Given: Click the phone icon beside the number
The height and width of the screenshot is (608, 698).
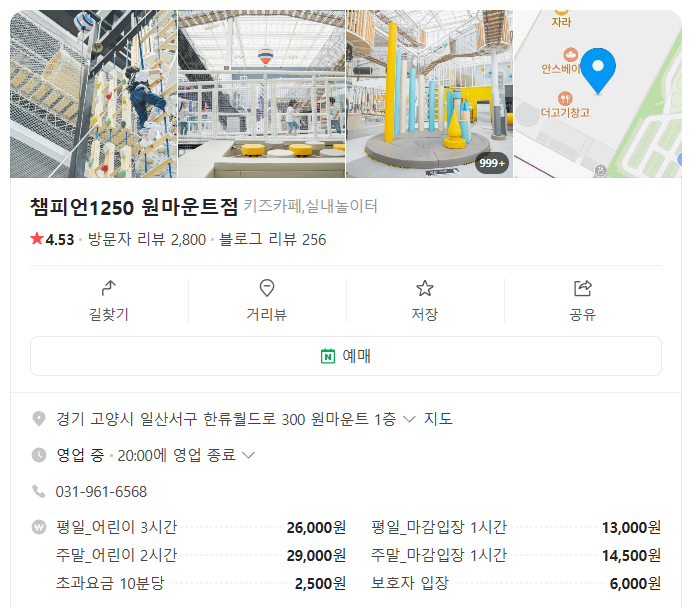Looking at the screenshot, I should (x=39, y=491).
